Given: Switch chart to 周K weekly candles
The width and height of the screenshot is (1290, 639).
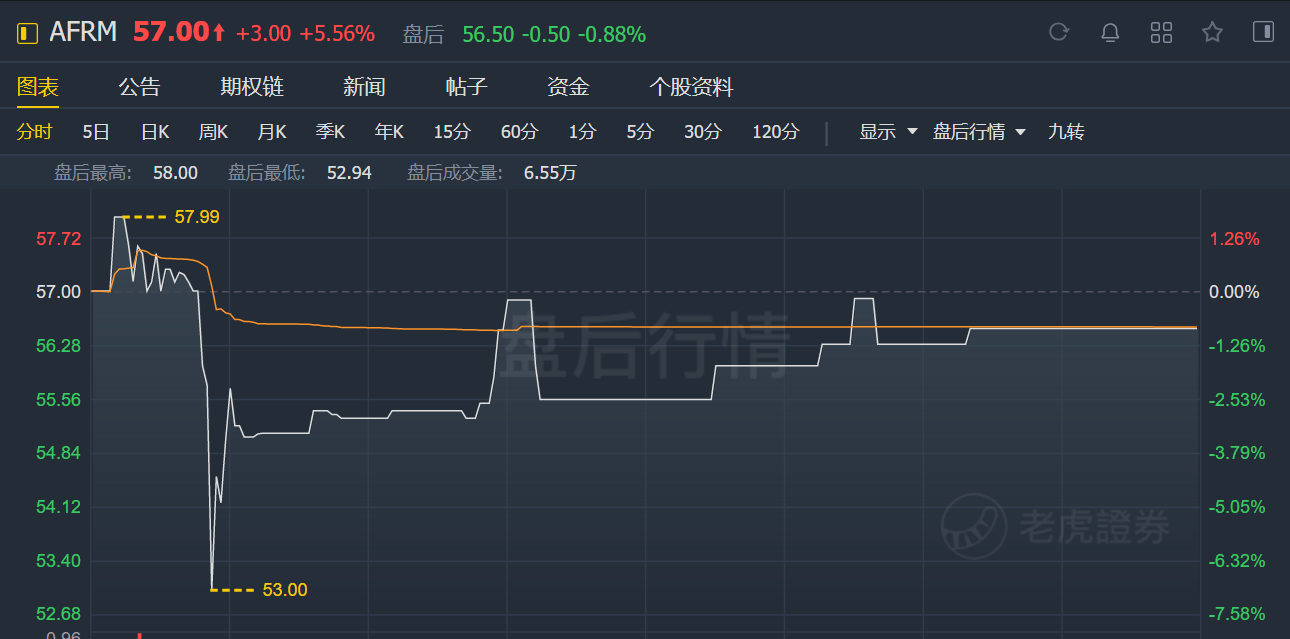Looking at the screenshot, I should pyautogui.click(x=213, y=132).
